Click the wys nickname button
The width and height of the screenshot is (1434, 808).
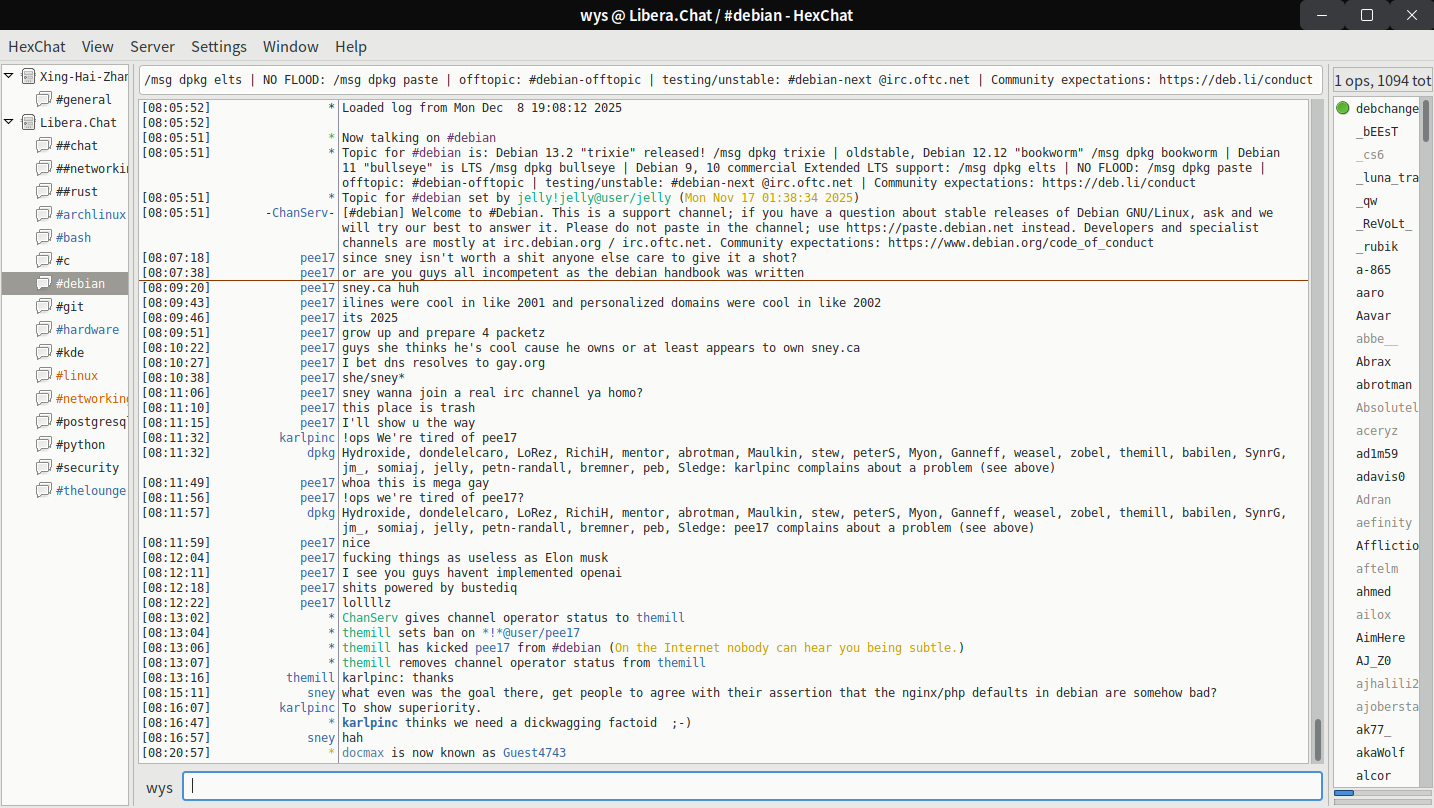(x=159, y=788)
